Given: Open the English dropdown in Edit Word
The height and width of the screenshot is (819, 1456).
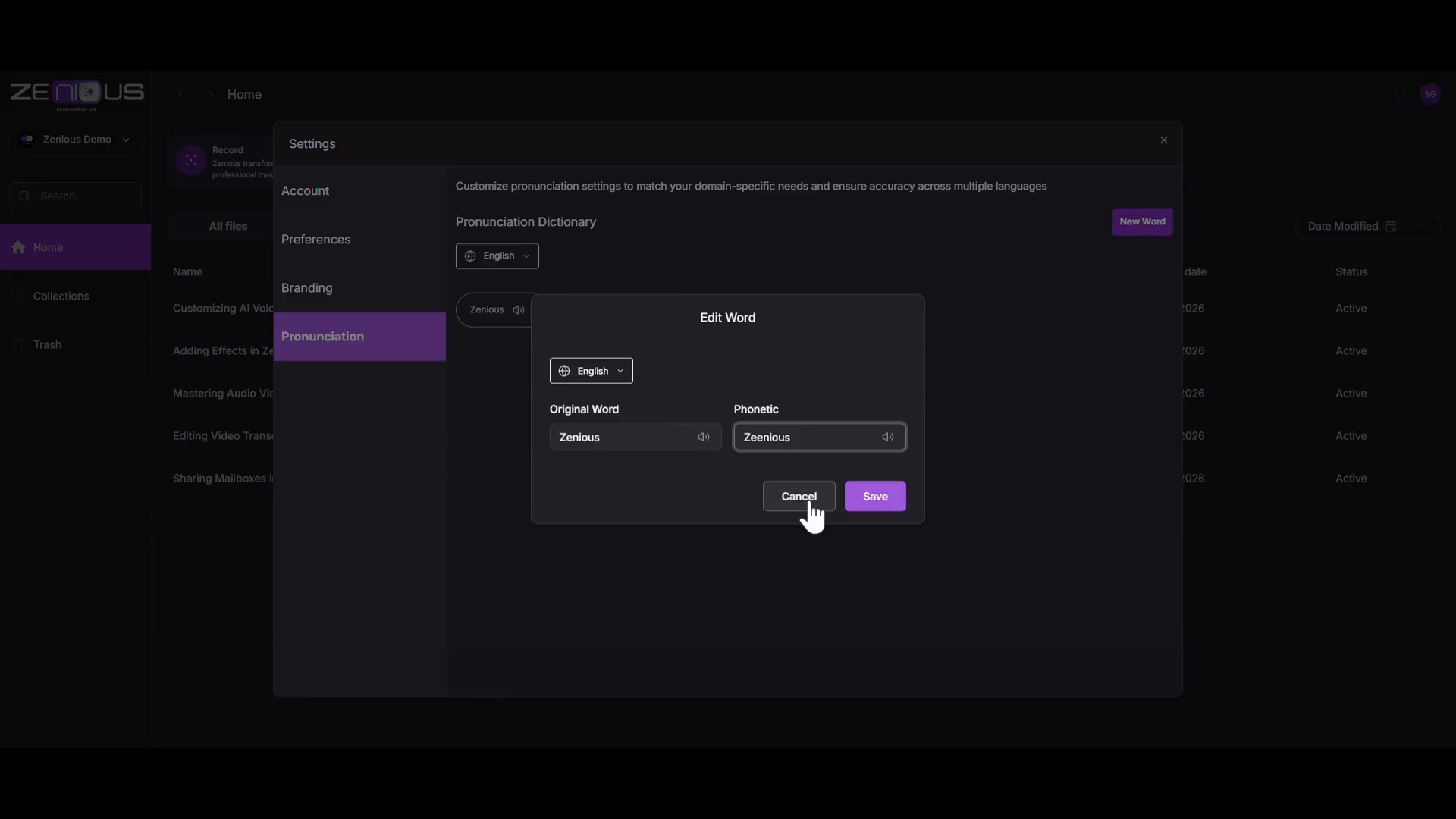Looking at the screenshot, I should point(591,371).
